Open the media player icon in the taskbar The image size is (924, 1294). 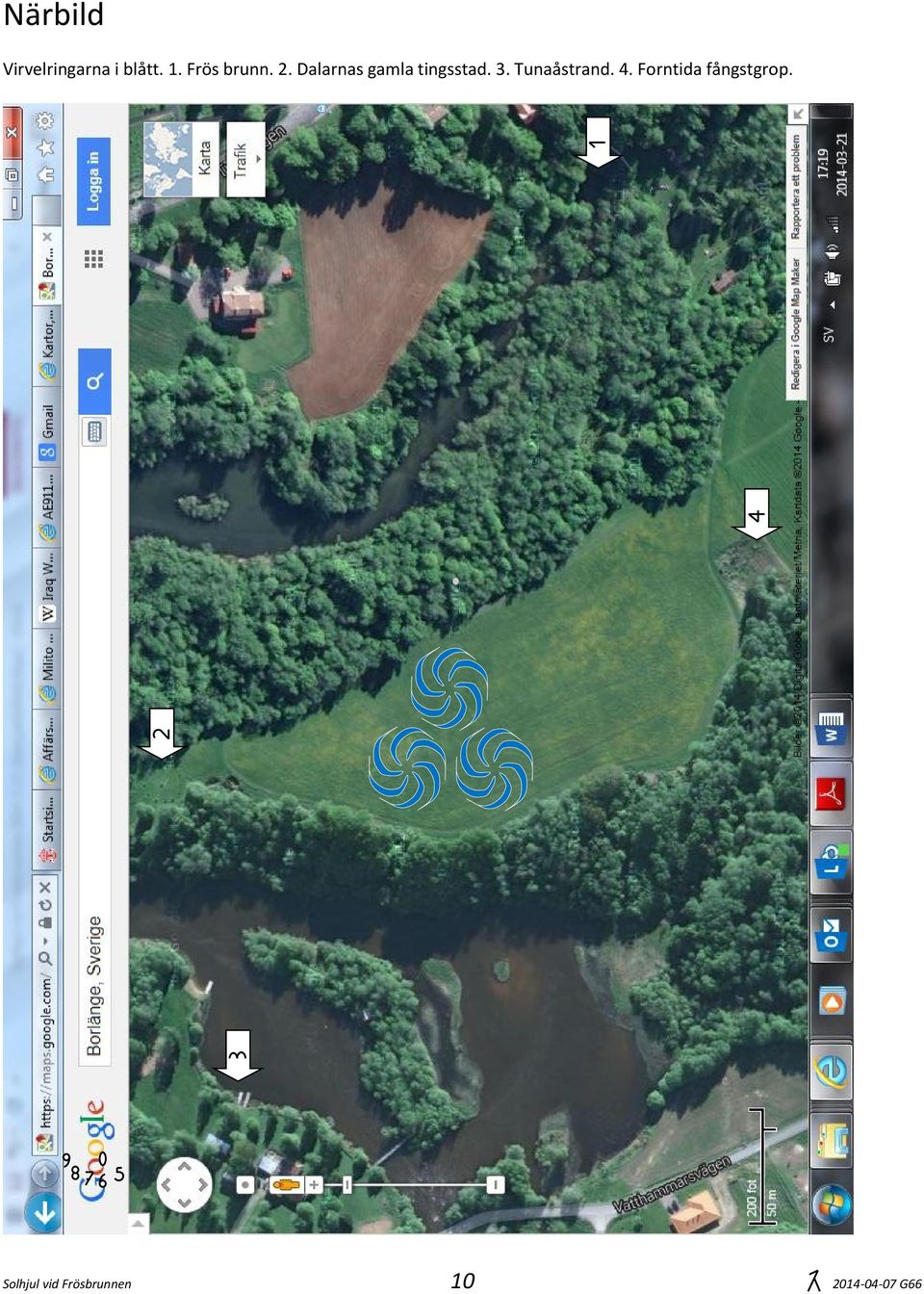(x=831, y=1002)
